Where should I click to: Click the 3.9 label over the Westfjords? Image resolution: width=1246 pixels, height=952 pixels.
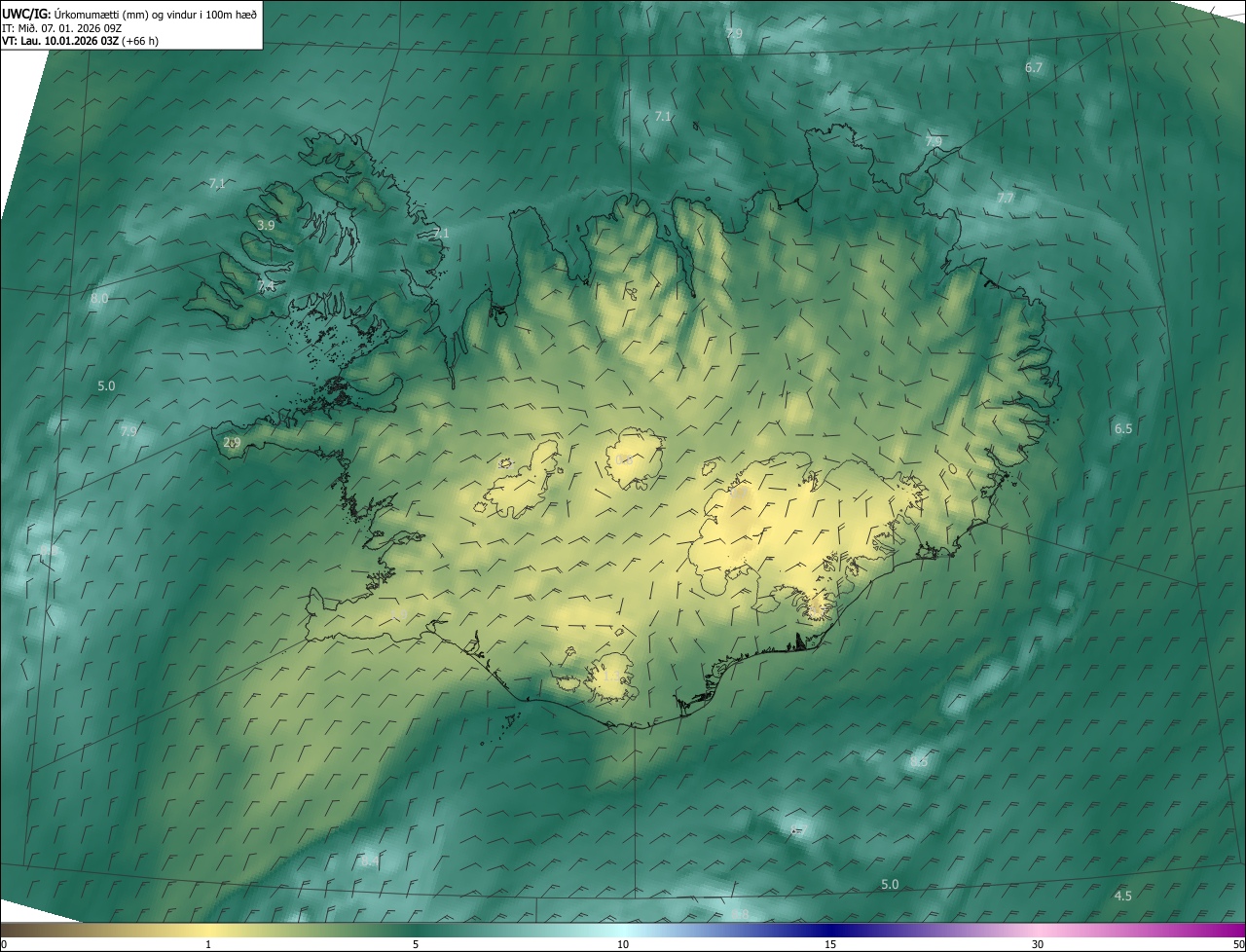tap(266, 225)
